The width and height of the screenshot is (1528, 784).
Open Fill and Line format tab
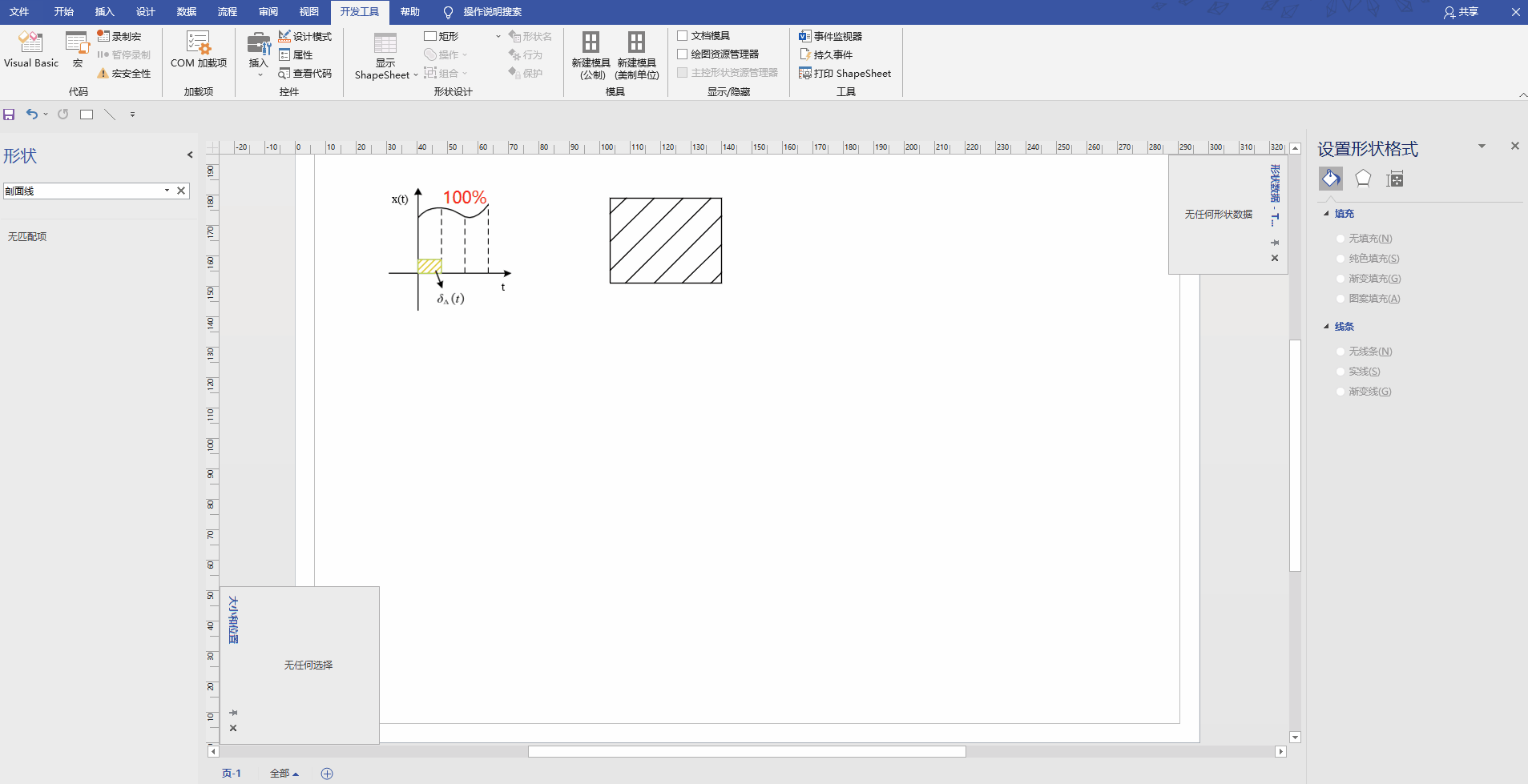[x=1331, y=179]
